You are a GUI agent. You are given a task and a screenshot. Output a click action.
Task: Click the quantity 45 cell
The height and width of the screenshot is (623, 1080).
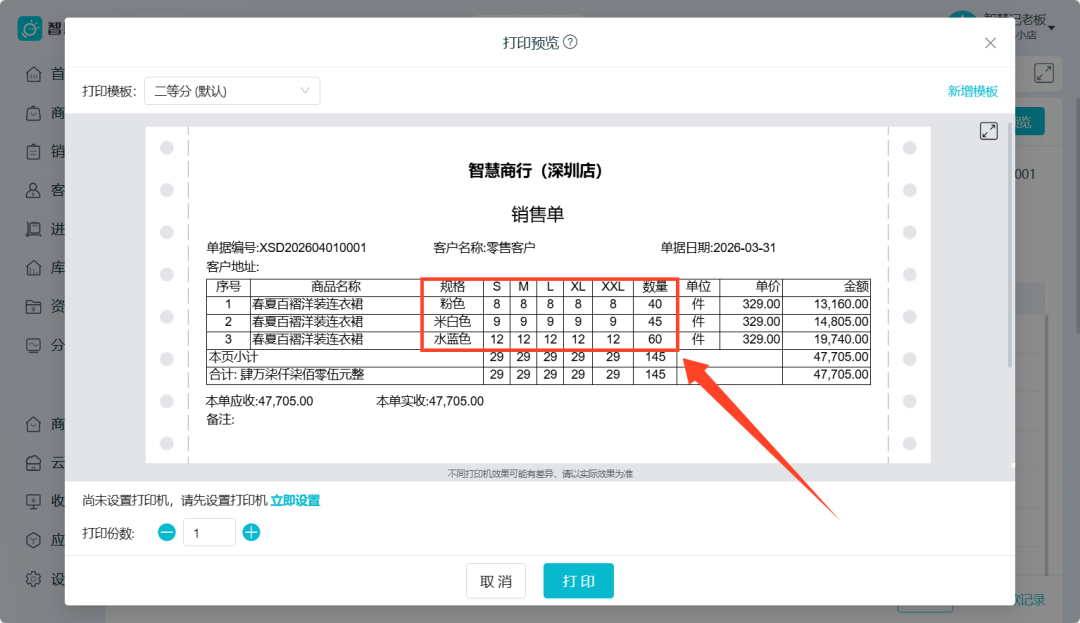[x=655, y=321]
